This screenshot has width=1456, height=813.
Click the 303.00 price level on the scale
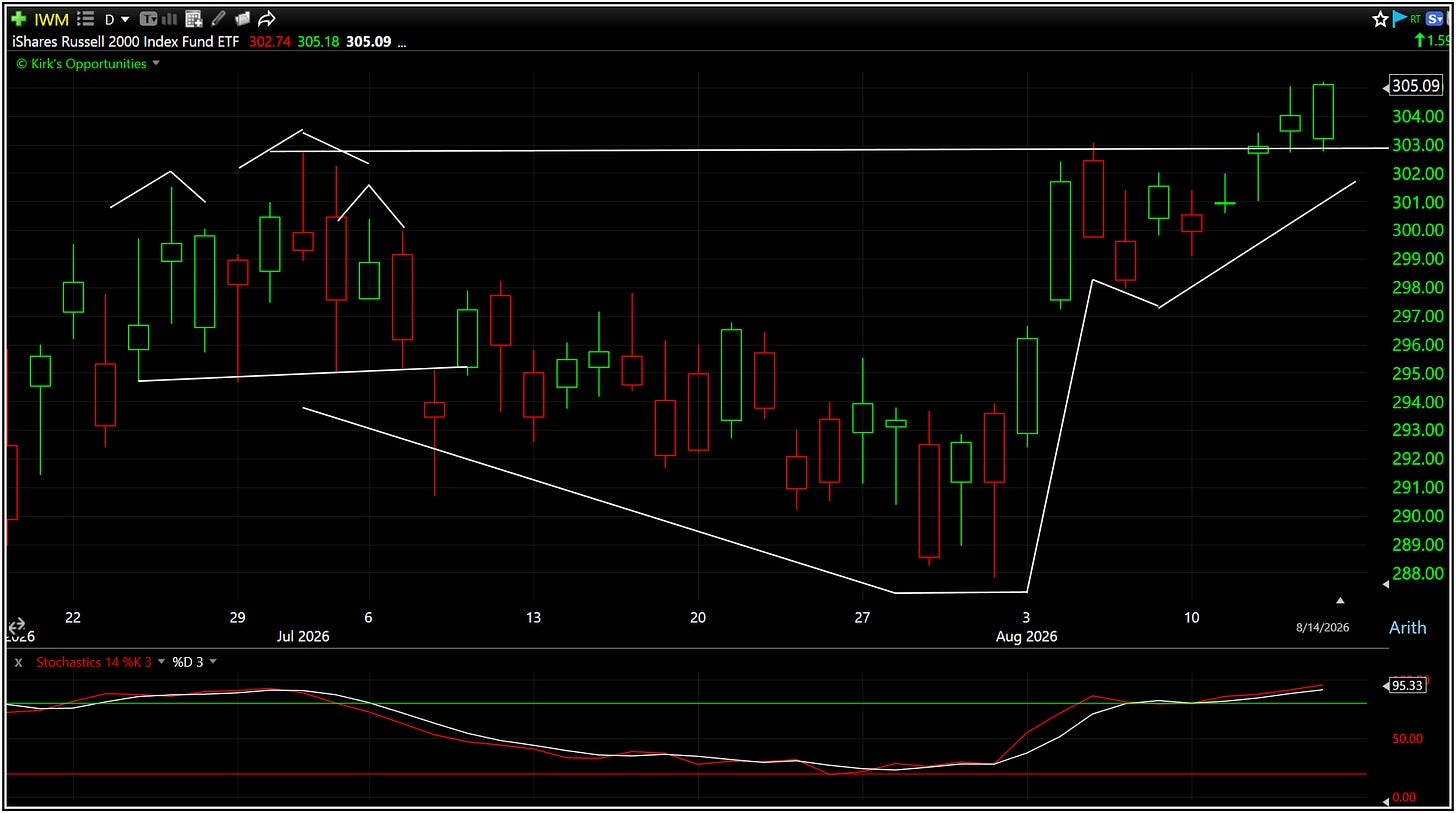pos(1417,145)
